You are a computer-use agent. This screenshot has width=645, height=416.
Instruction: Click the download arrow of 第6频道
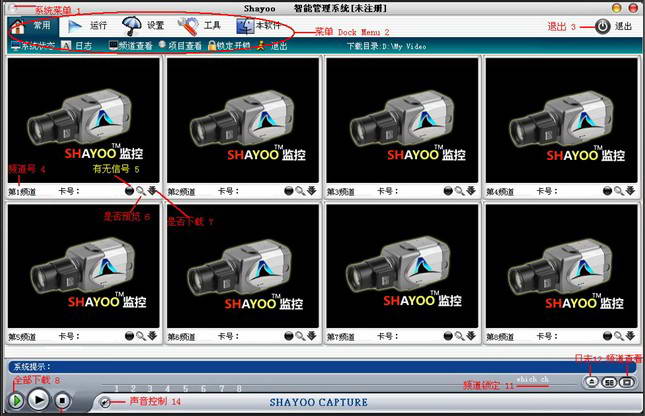(311, 336)
